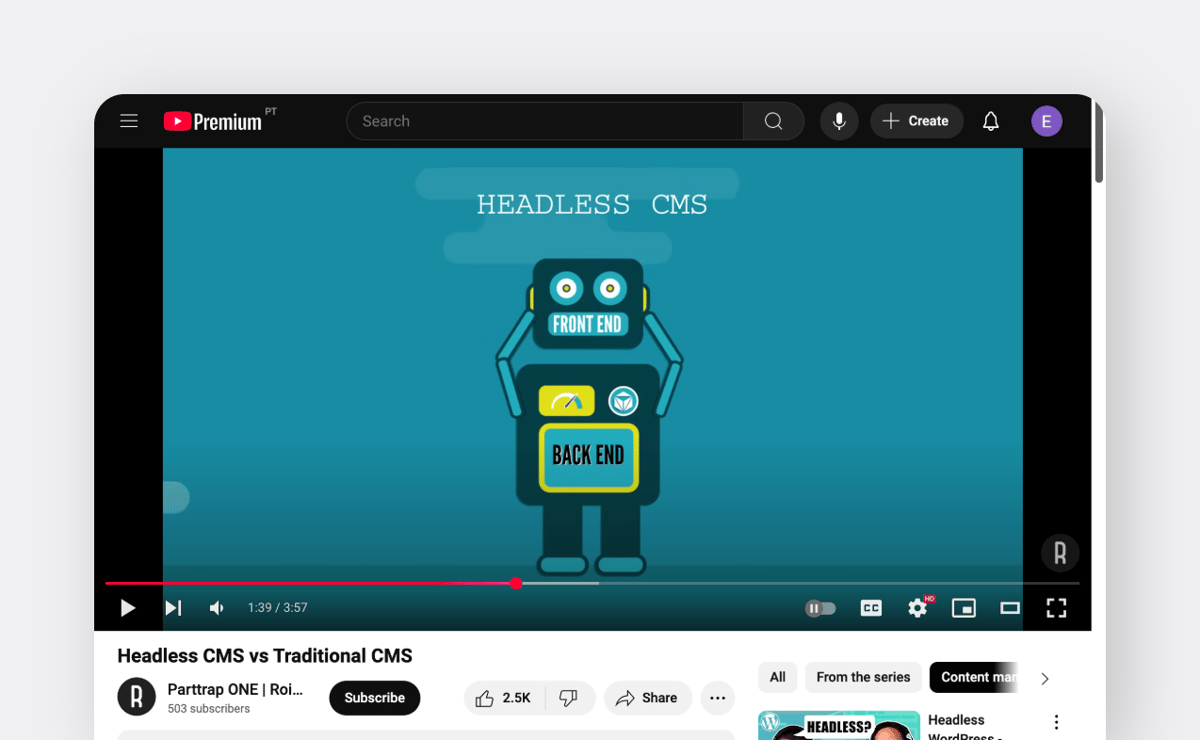
Task: Select the All filter chip
Action: (778, 677)
